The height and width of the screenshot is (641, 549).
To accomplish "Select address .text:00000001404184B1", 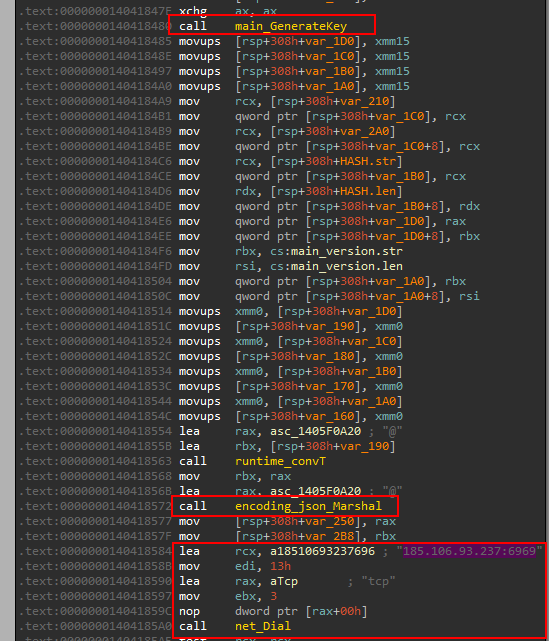I will coord(95,116).
